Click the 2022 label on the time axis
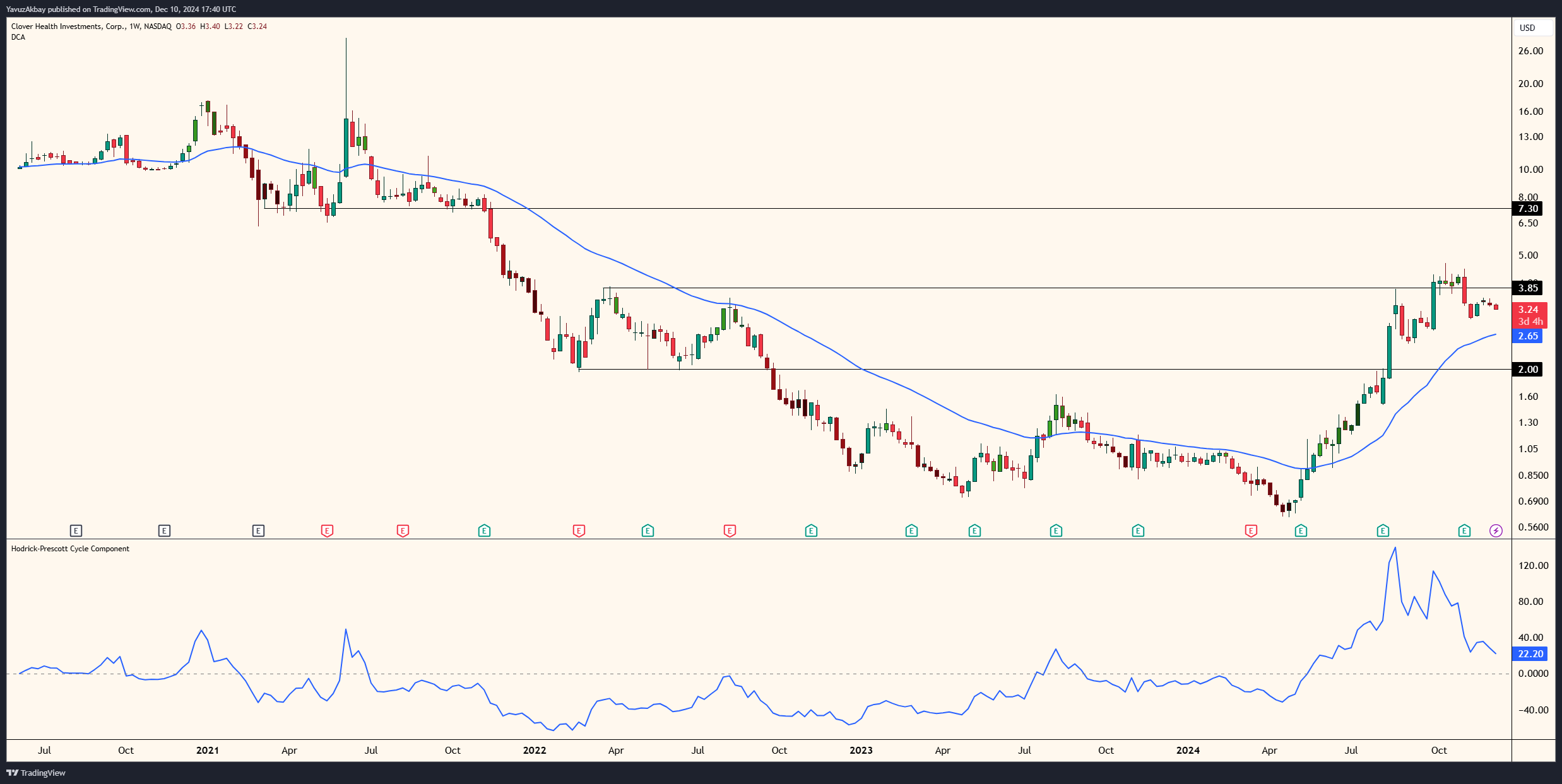 pyautogui.click(x=535, y=750)
